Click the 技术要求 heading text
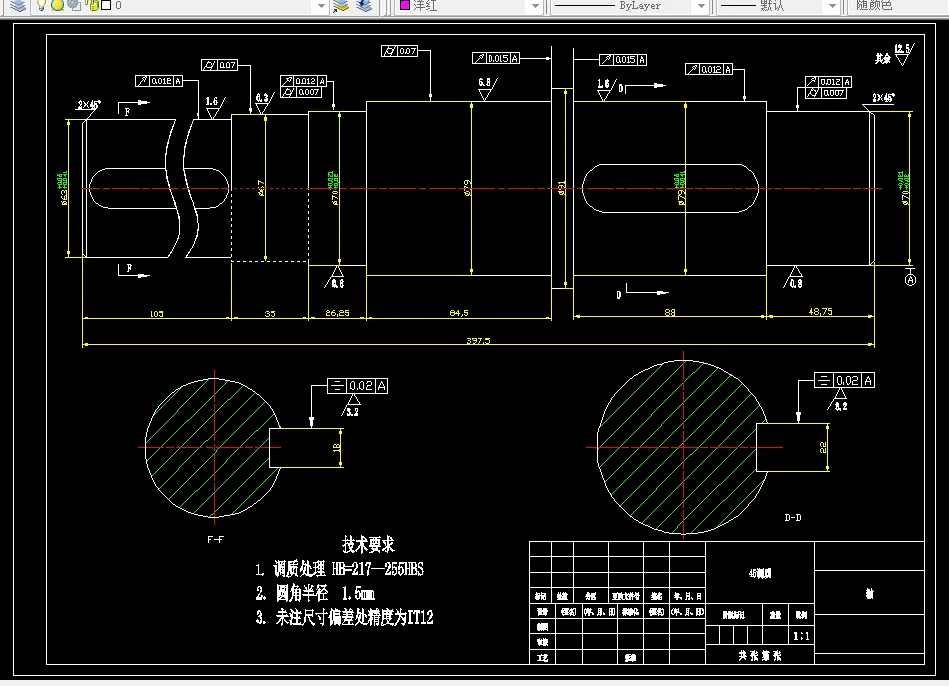 pos(368,544)
